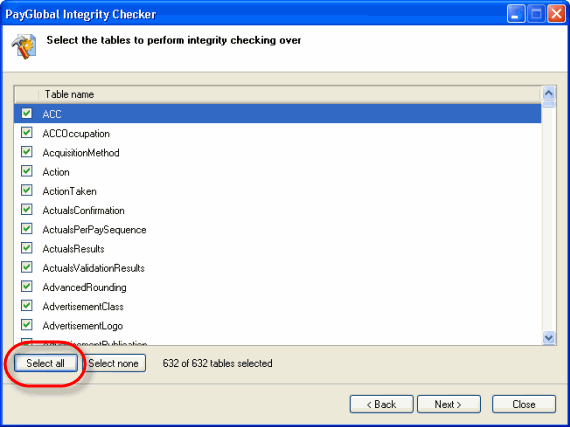Select the Action row text
The width and height of the screenshot is (570, 427).
coord(56,172)
